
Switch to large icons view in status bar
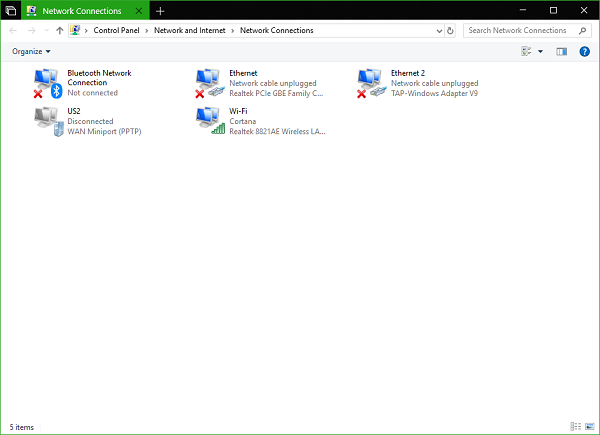click(590, 426)
